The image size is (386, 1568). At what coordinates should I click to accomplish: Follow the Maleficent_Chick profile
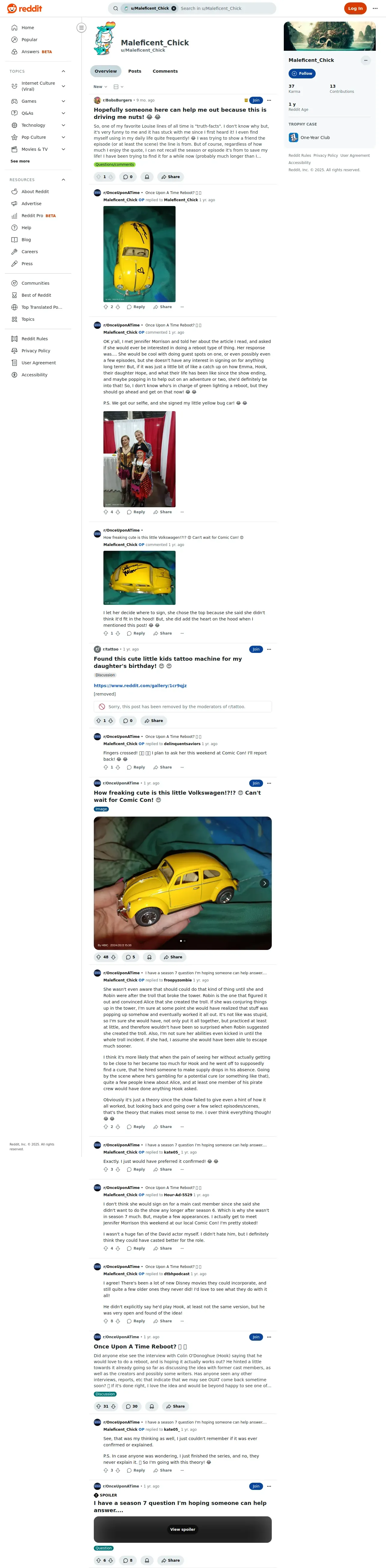coord(302,74)
